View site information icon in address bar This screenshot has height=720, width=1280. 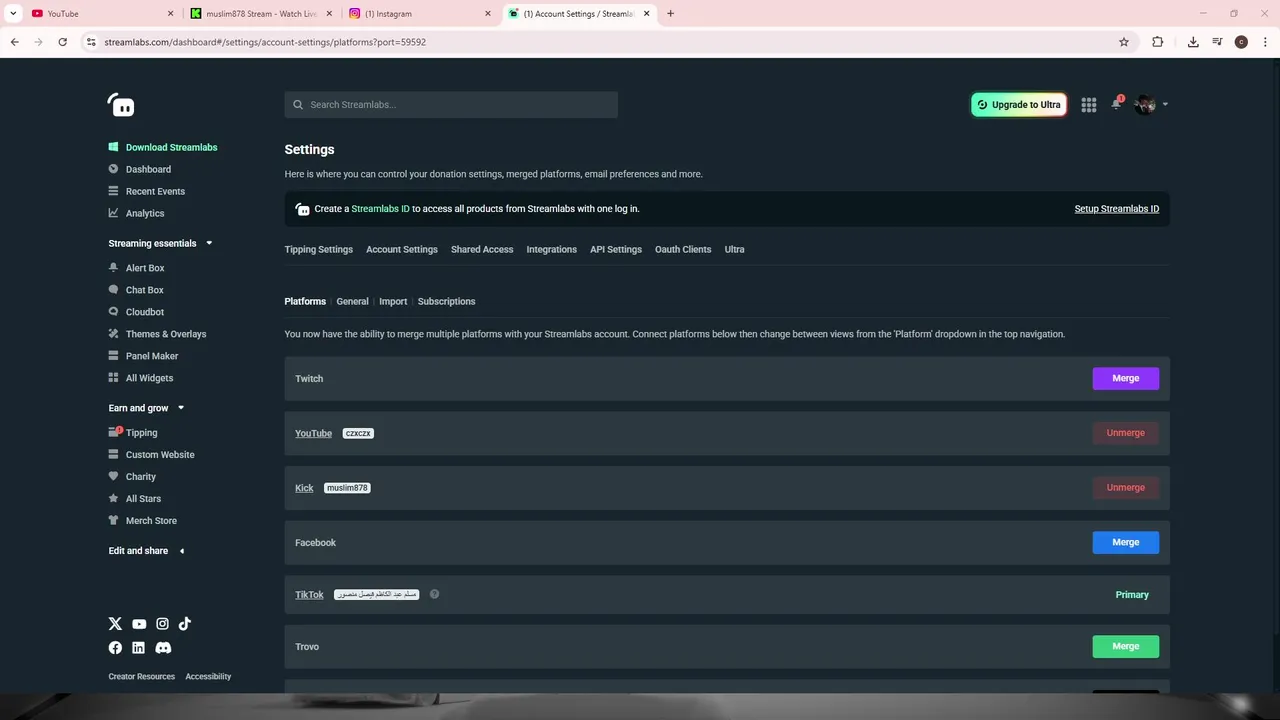click(91, 42)
